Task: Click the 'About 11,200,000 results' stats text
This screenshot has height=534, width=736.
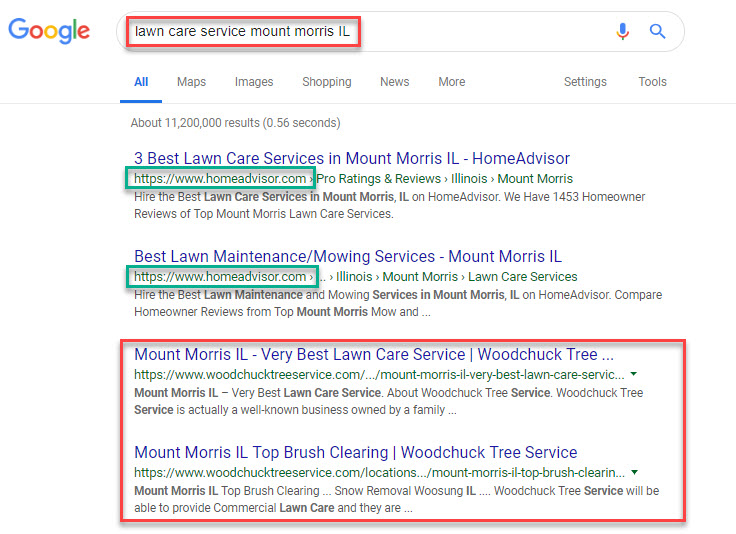Action: point(235,123)
